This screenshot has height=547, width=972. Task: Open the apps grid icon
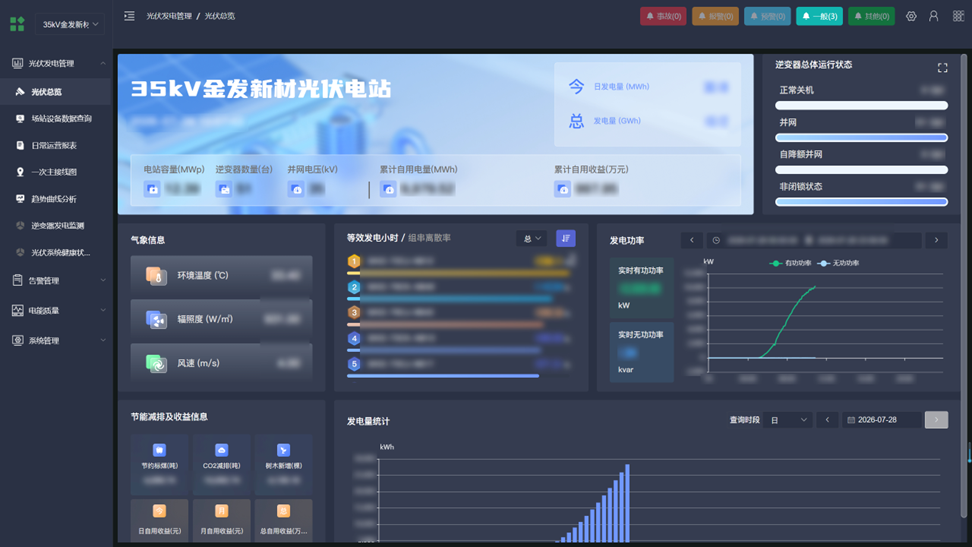pyautogui.click(x=958, y=16)
